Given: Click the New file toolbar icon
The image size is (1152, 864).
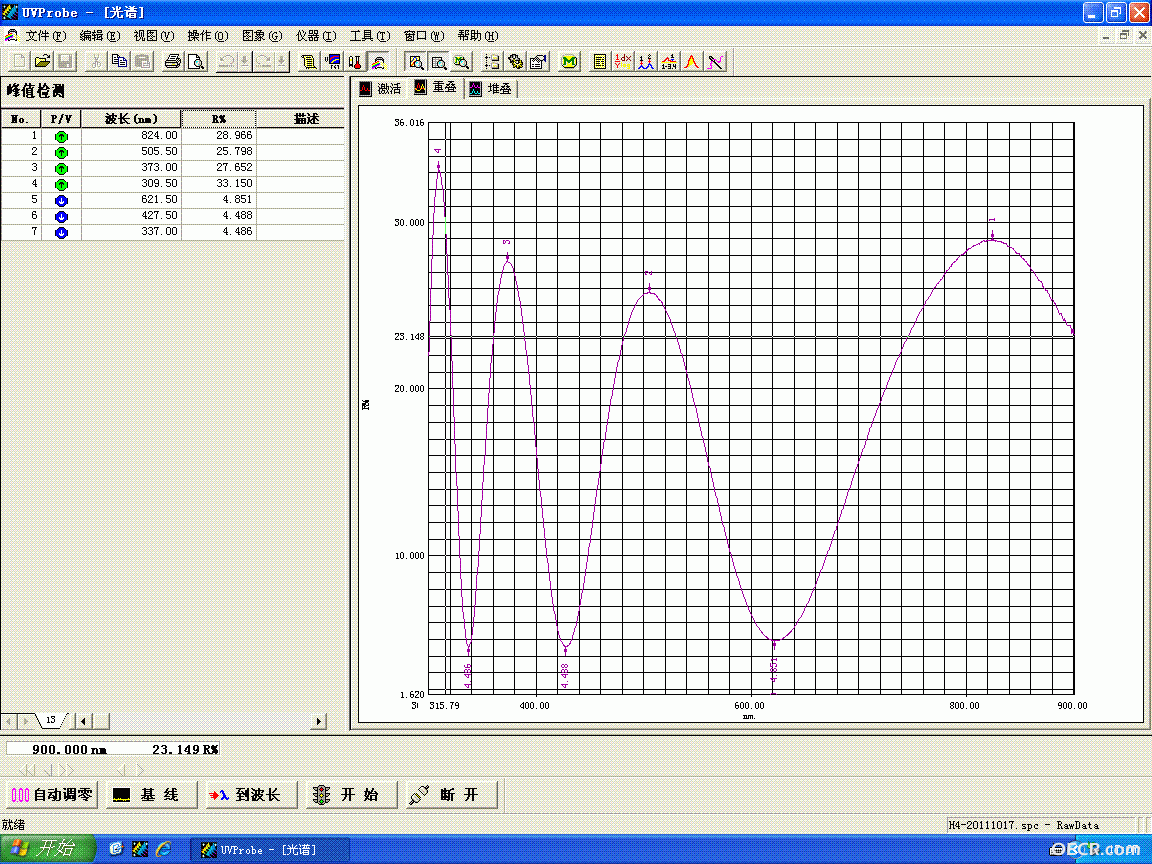Looking at the screenshot, I should [x=20, y=62].
